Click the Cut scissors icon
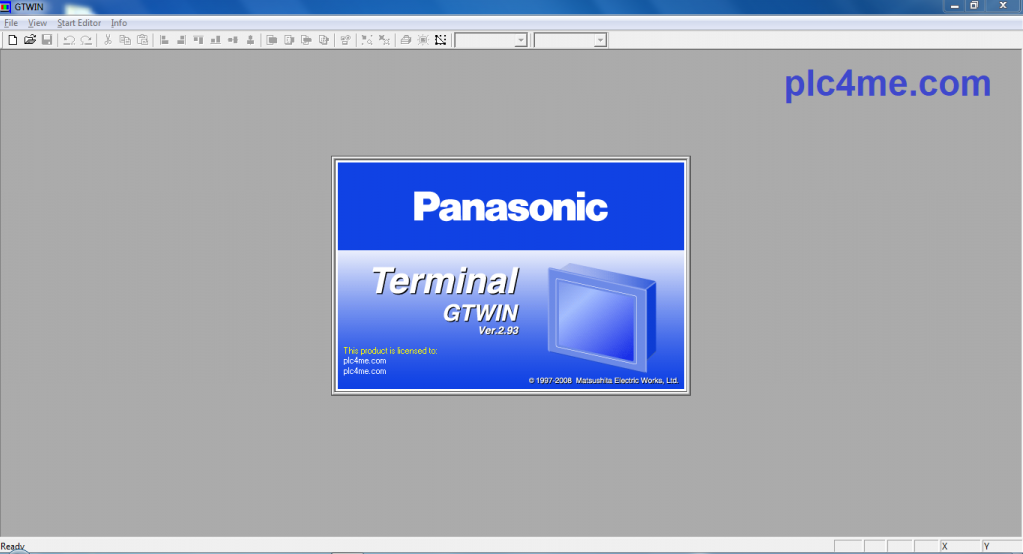The height and width of the screenshot is (554, 1023). (x=108, y=40)
